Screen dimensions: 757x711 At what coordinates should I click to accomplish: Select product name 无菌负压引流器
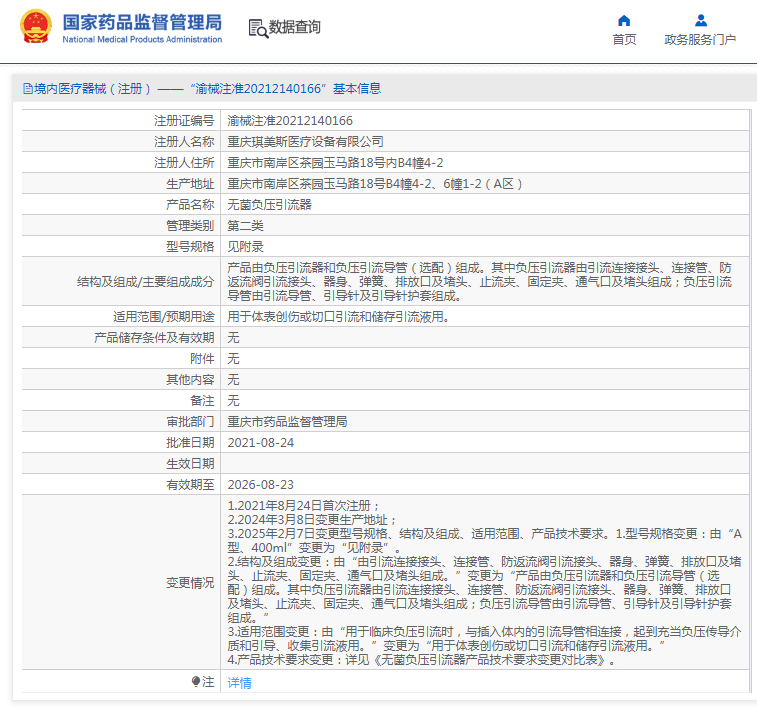pyautogui.click(x=269, y=205)
